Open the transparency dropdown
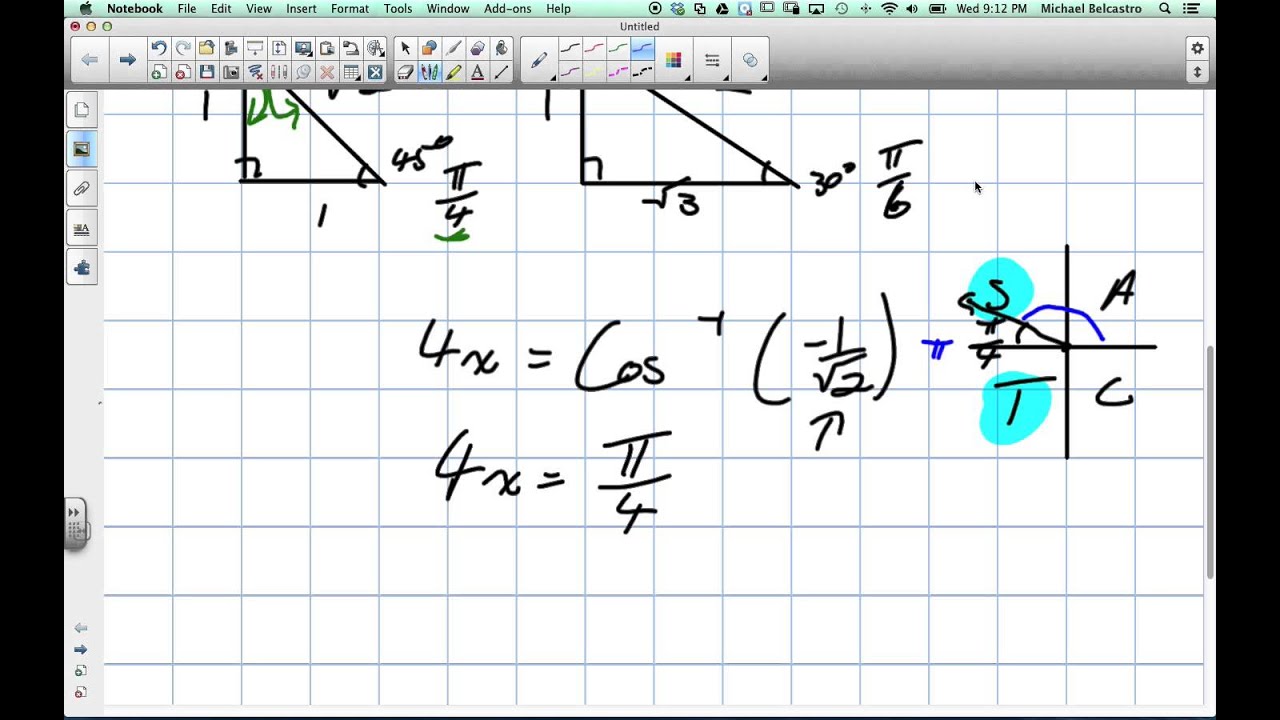The width and height of the screenshot is (1280, 720). coord(751,60)
